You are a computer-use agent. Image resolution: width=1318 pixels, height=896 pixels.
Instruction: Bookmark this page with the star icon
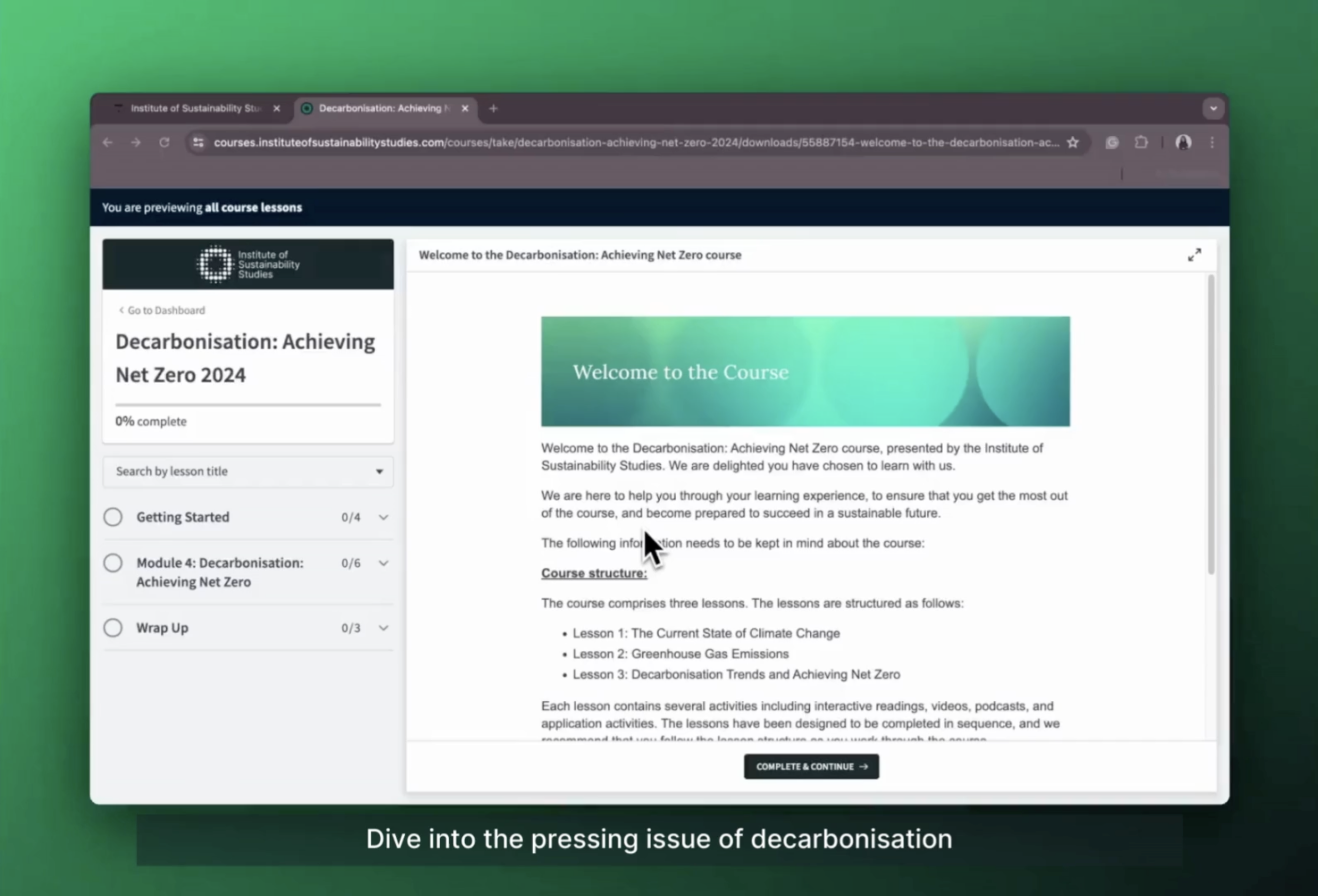[1072, 143]
